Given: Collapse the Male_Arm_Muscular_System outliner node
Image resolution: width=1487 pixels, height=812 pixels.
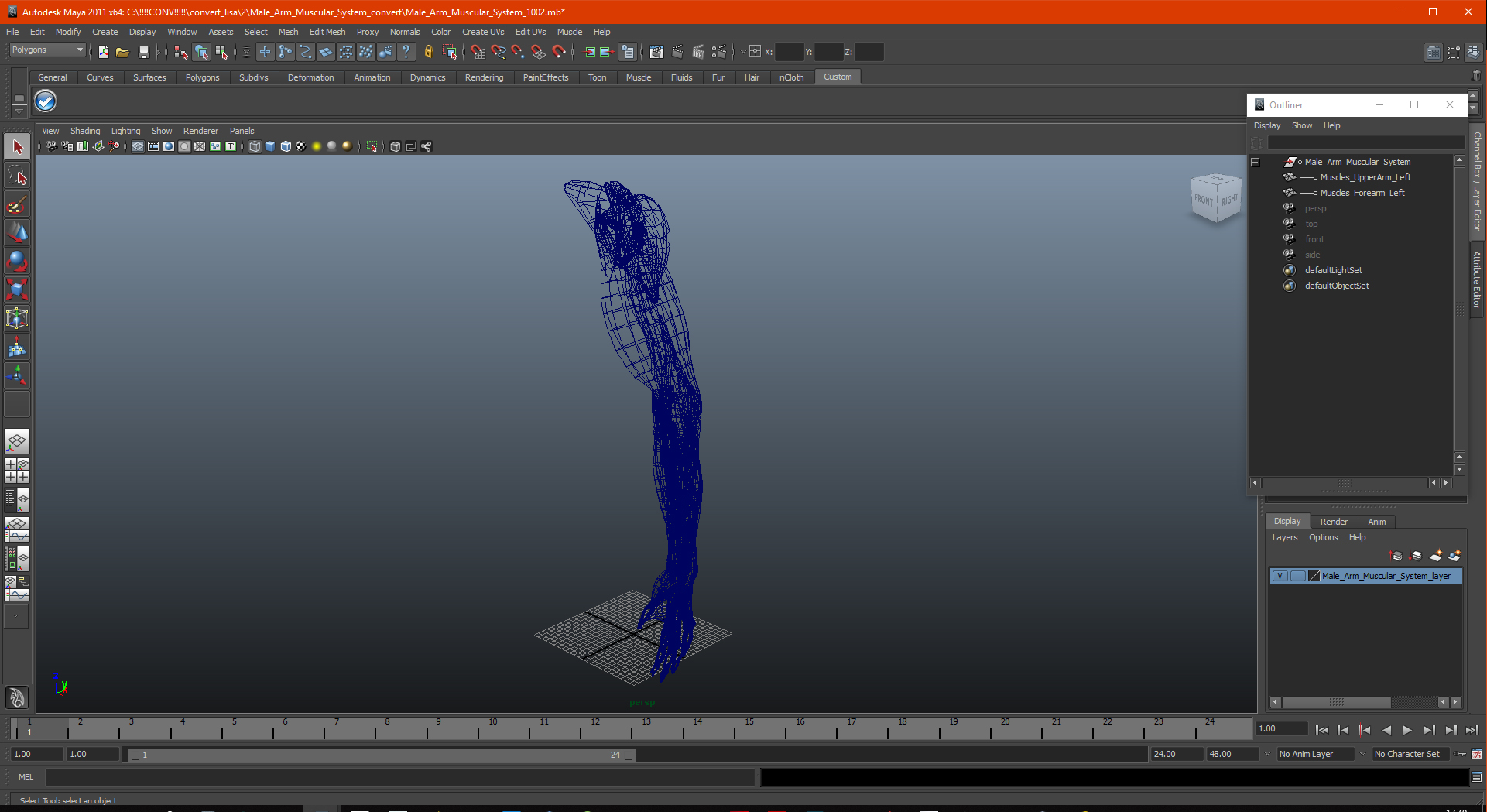Looking at the screenshot, I should tap(1256, 162).
